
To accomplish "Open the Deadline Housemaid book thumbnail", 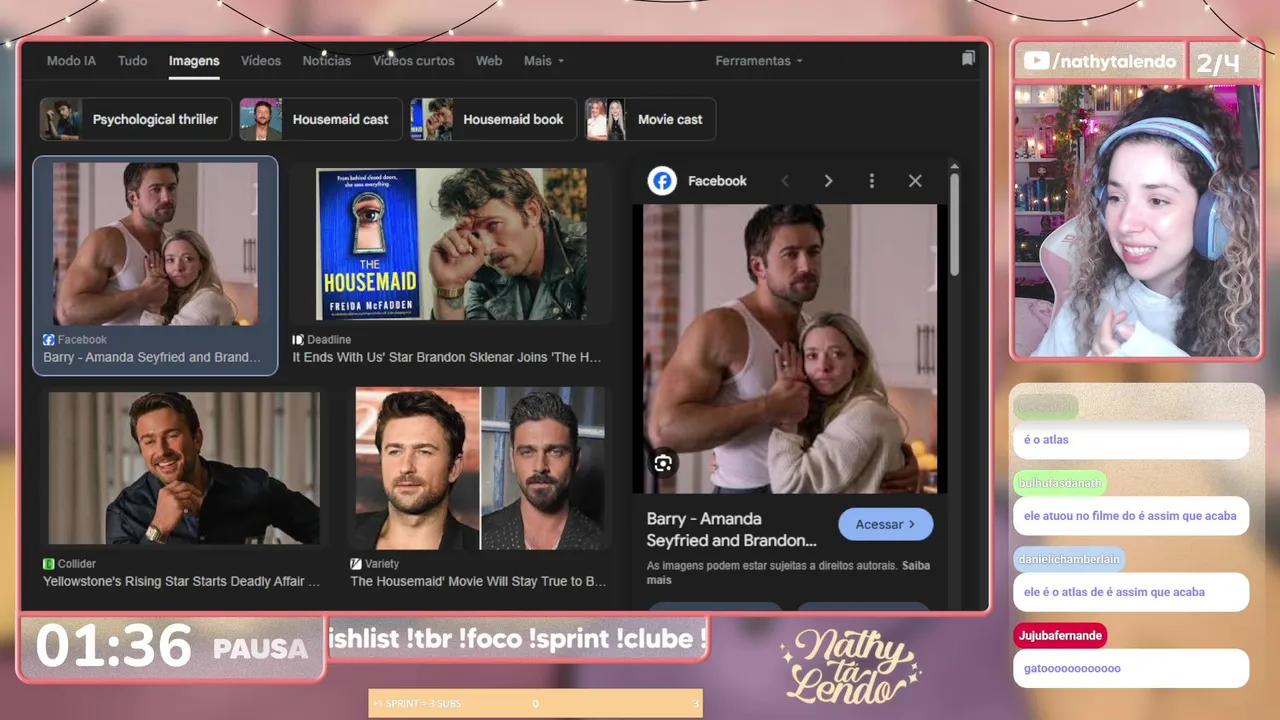I will [451, 244].
